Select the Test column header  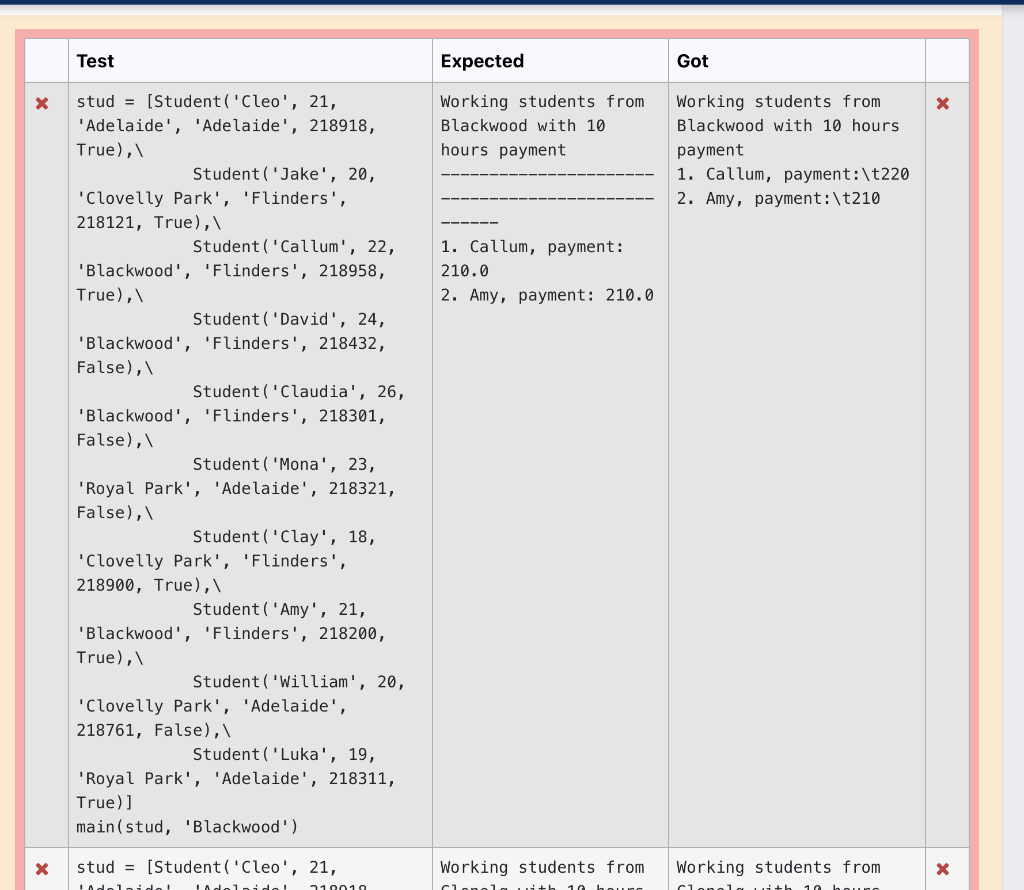95,61
